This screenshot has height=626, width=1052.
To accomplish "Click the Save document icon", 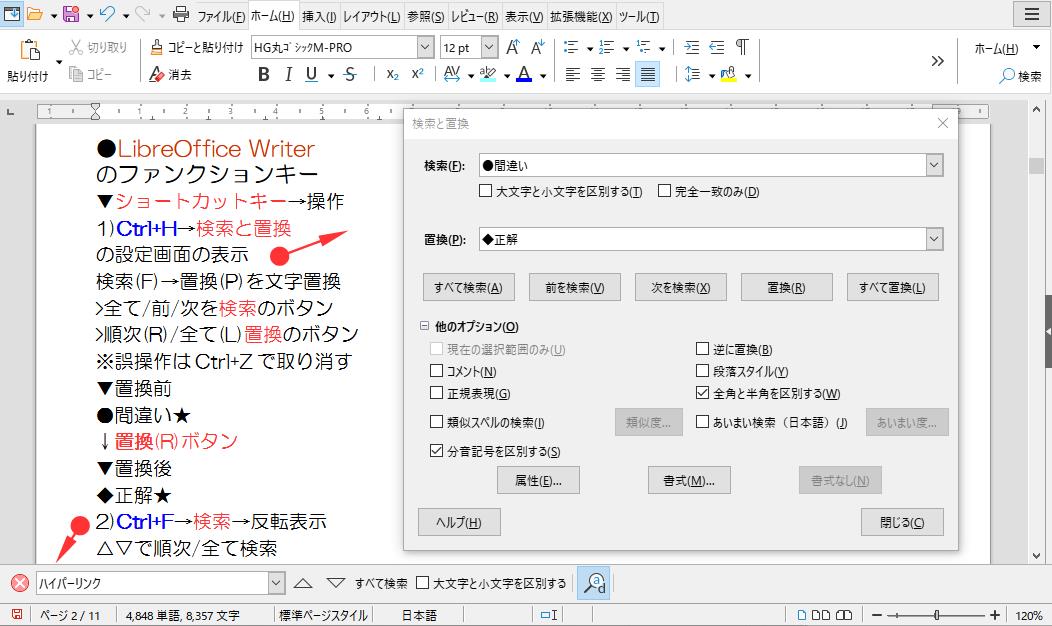I will point(71,14).
